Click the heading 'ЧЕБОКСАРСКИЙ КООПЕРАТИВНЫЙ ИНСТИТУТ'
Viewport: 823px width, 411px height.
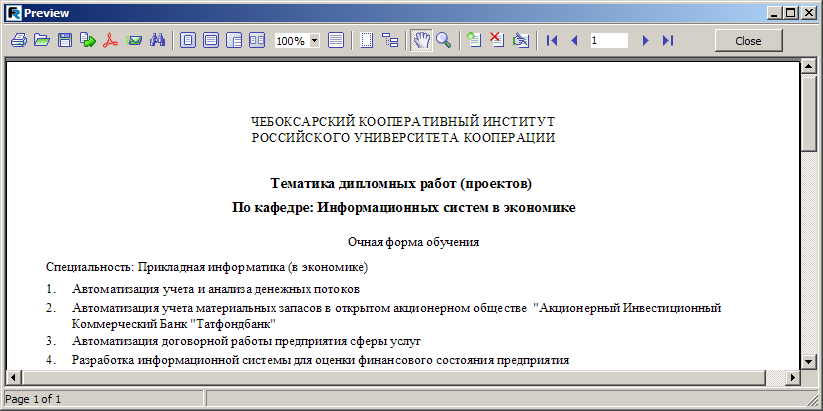[403, 122]
